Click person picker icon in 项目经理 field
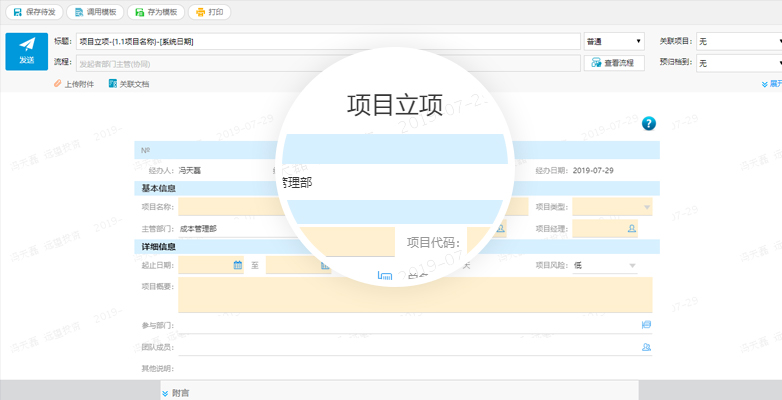782x400 pixels. (632, 228)
